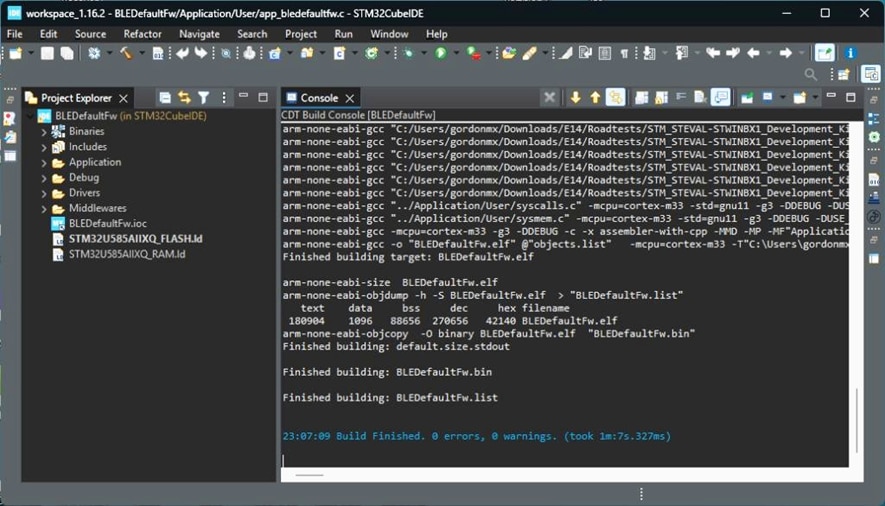Viewport: 885px width, 506px height.
Task: Click the Collapse All icon in Project Explorer
Action: pyautogui.click(x=165, y=98)
